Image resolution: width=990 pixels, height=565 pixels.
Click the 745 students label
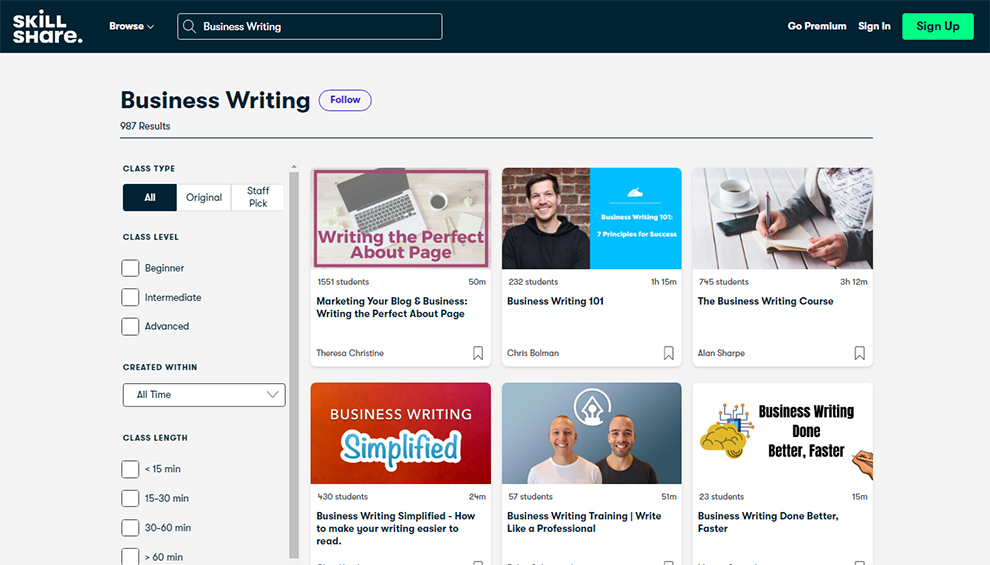[x=724, y=282]
